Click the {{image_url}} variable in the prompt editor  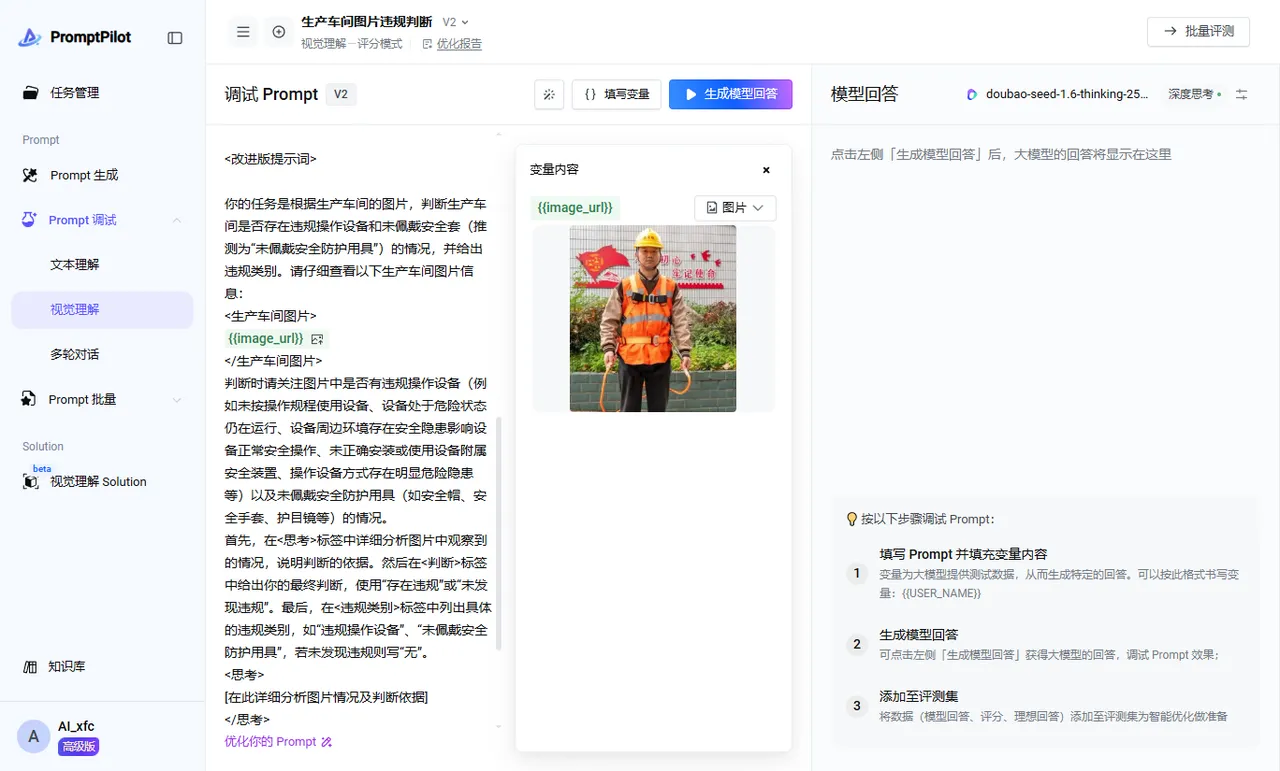pyautogui.click(x=265, y=339)
